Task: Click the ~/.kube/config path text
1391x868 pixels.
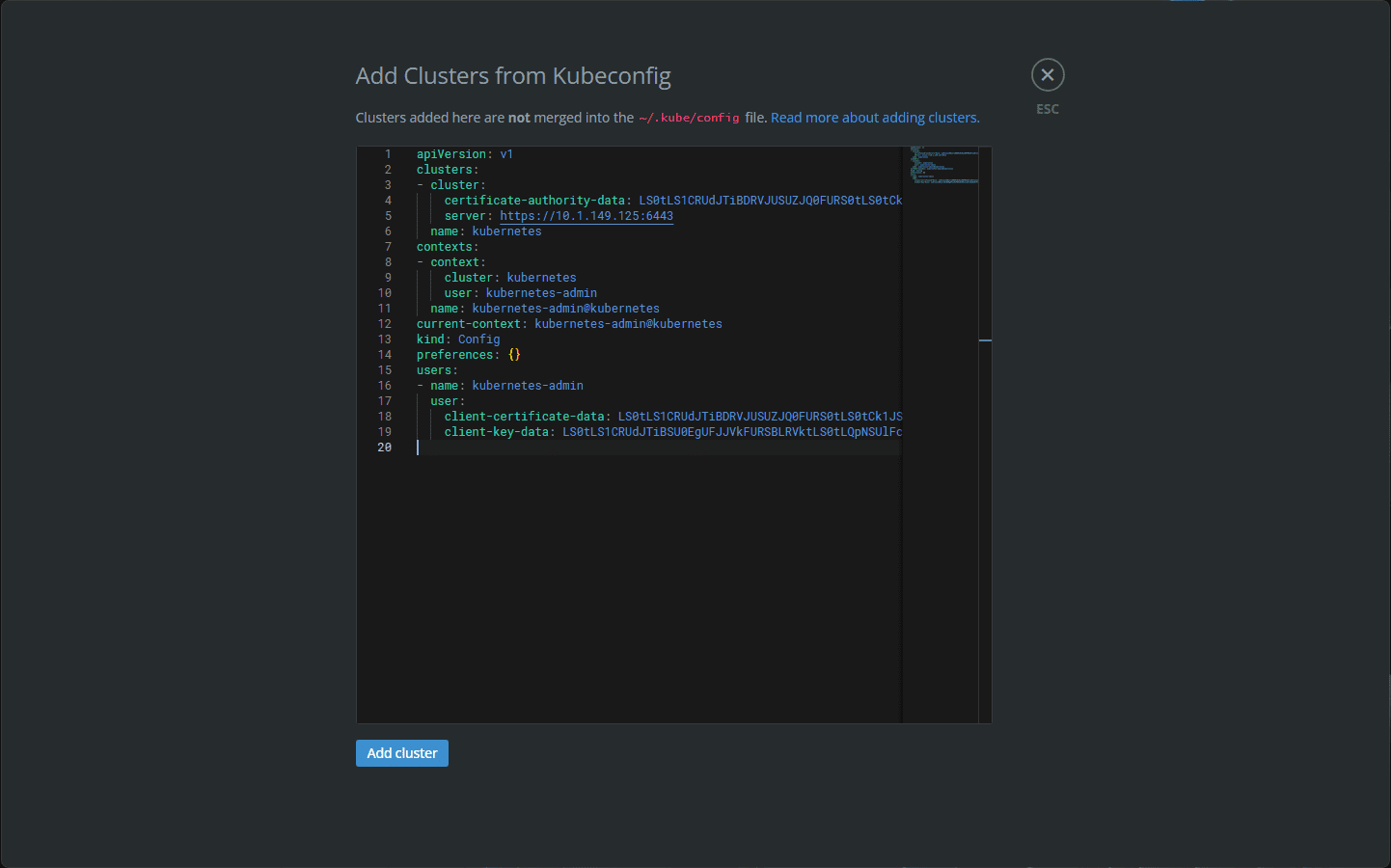Action: click(x=689, y=118)
